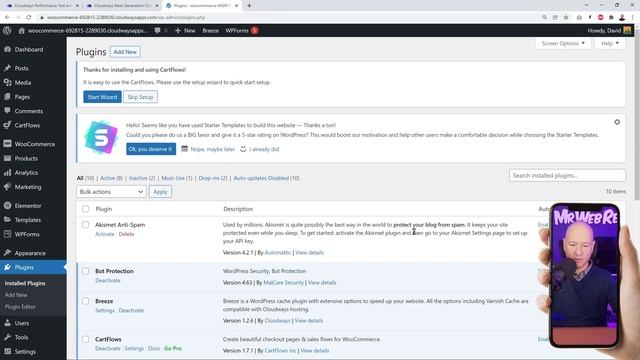
Task: Click the Comments icon in sidebar
Action: [7, 111]
